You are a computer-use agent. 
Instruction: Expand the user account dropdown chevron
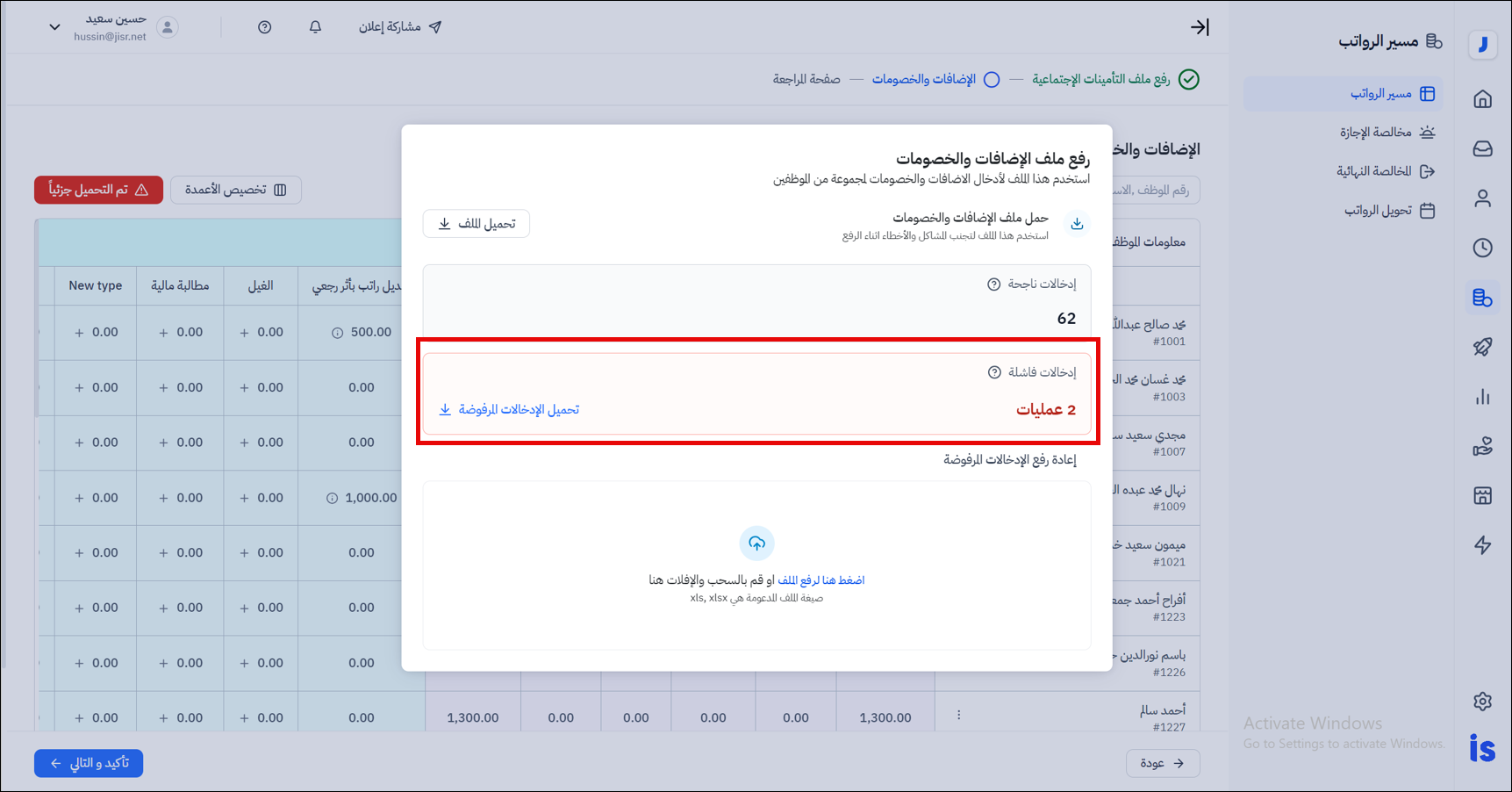[54, 27]
